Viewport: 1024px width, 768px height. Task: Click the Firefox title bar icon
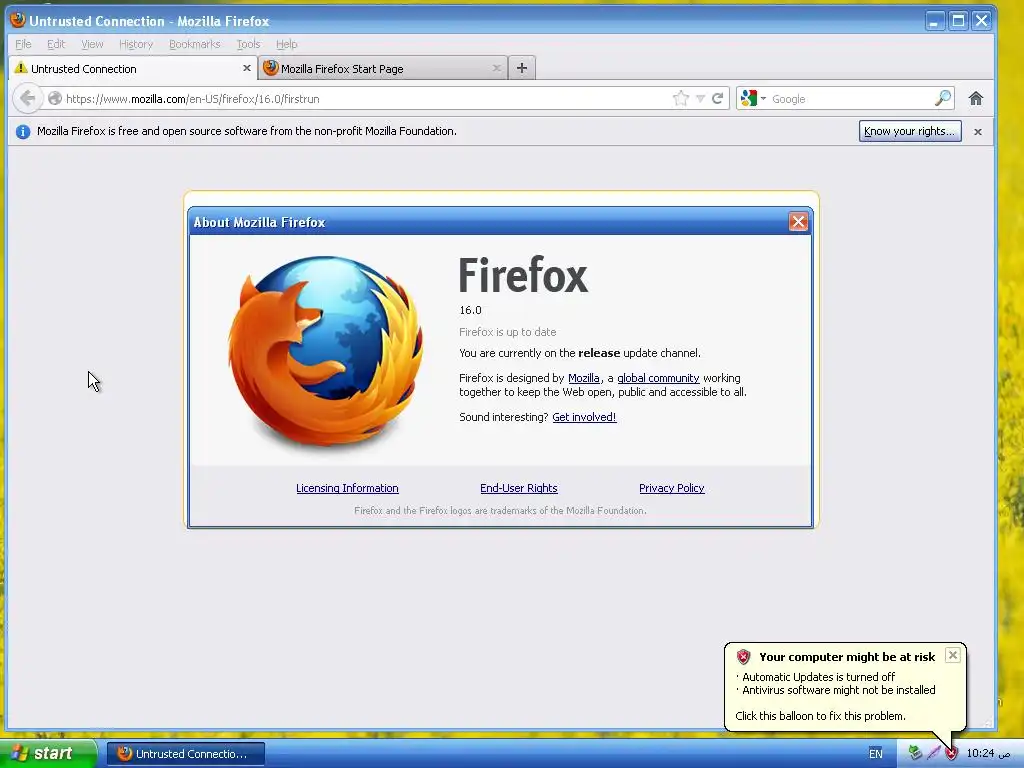click(x=18, y=20)
